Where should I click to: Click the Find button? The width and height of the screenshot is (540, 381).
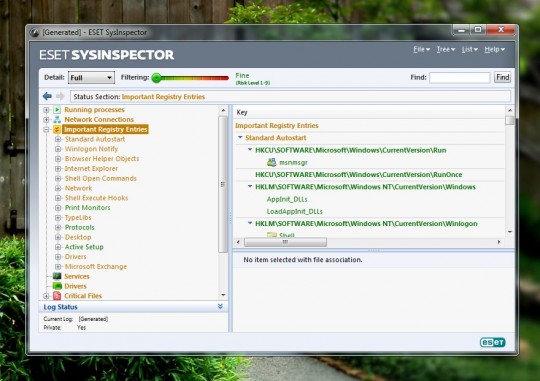point(502,77)
